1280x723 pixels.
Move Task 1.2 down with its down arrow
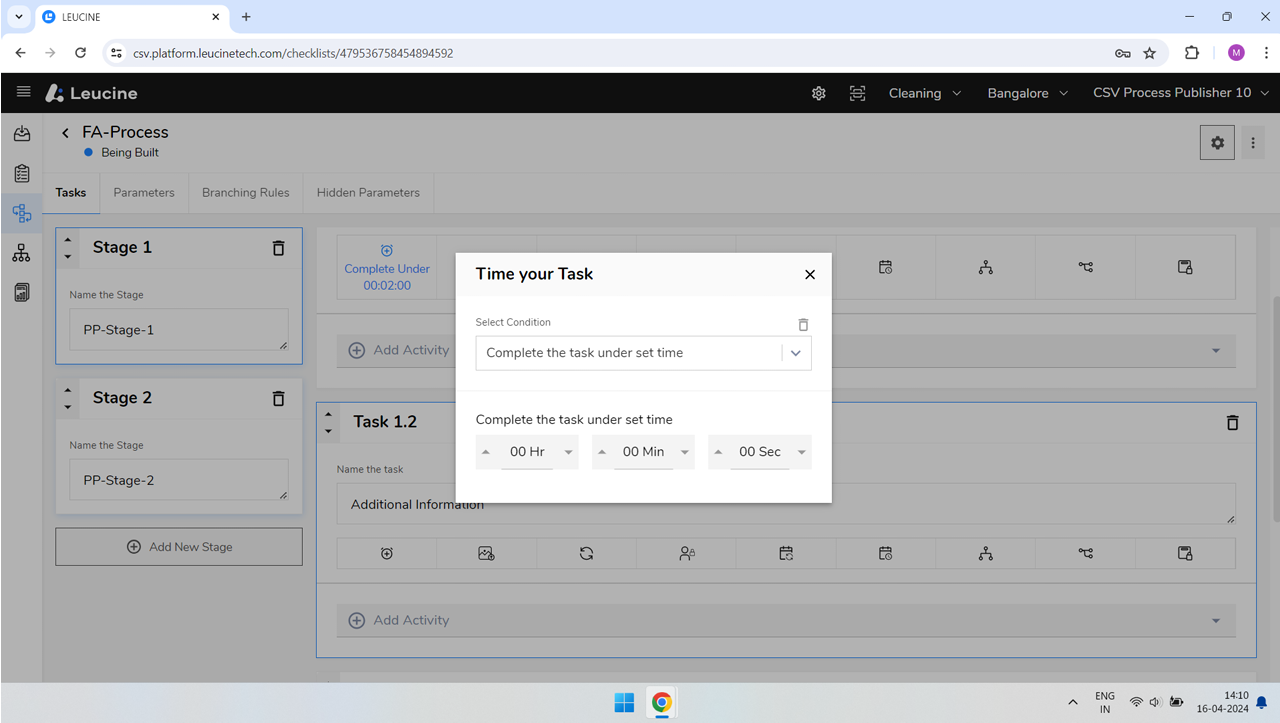coord(329,431)
